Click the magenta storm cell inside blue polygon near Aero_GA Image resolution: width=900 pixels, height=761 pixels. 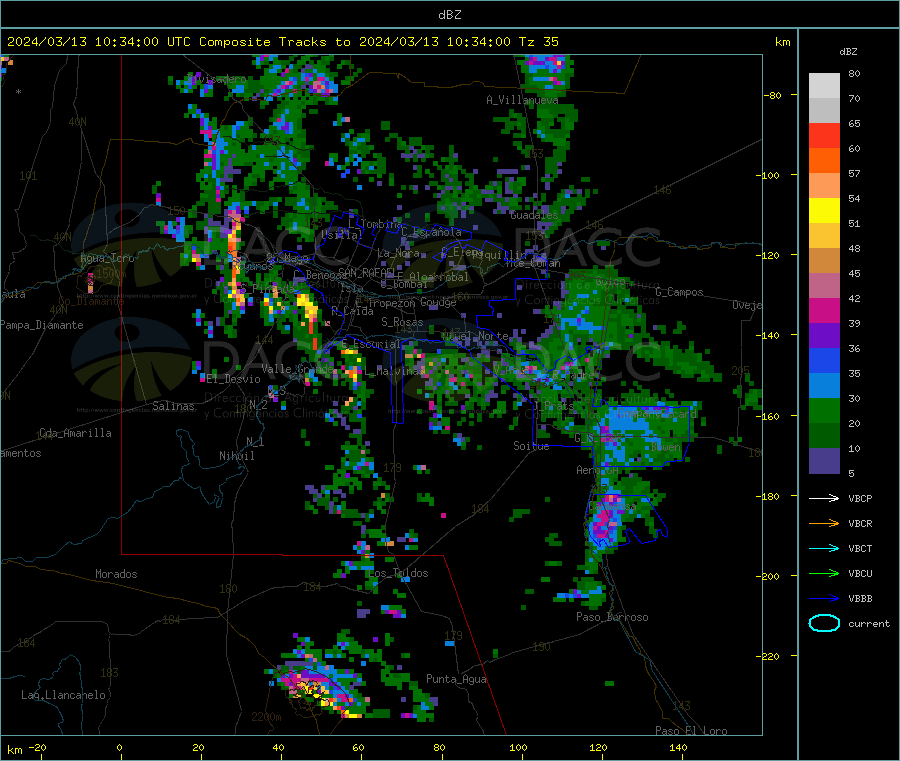tap(604, 519)
